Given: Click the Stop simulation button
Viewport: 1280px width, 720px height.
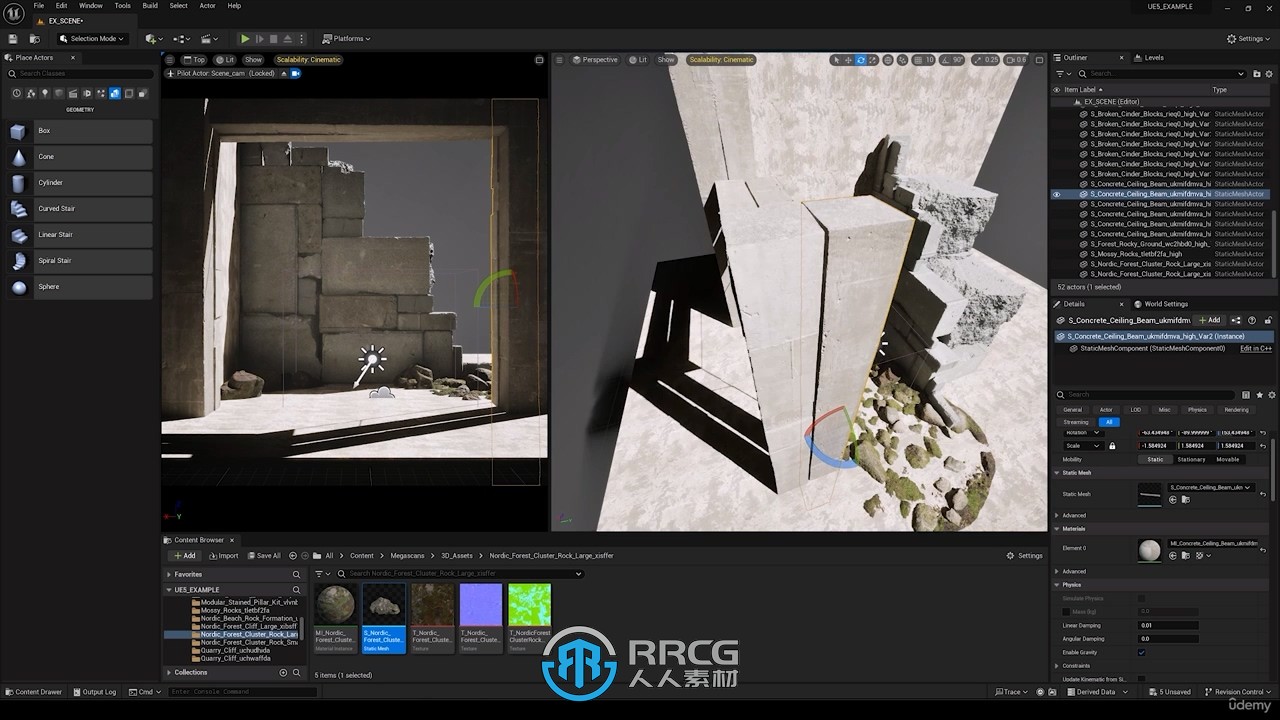Looking at the screenshot, I should tap(274, 39).
